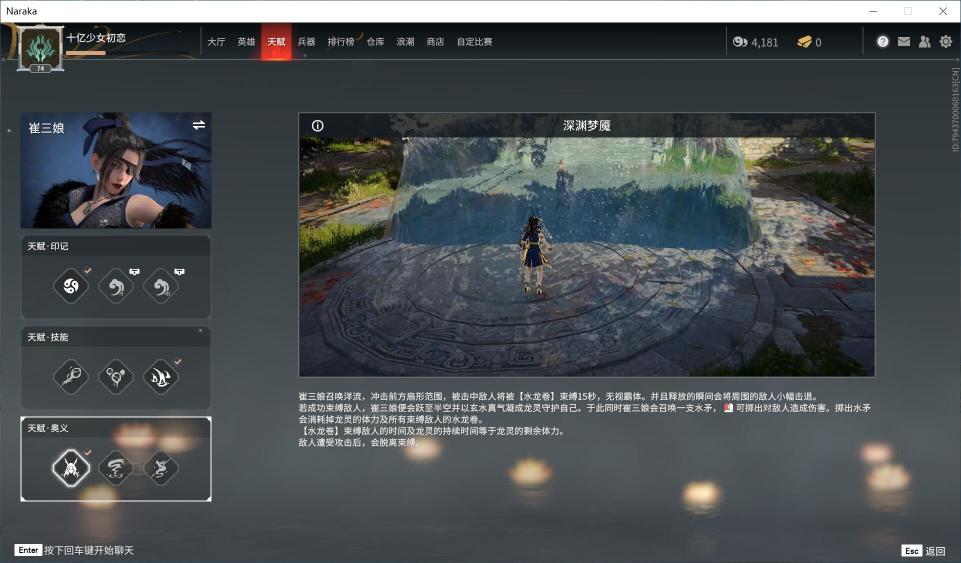Click the 天赋·技能 section header
This screenshot has width=961, height=563.
click(116, 337)
